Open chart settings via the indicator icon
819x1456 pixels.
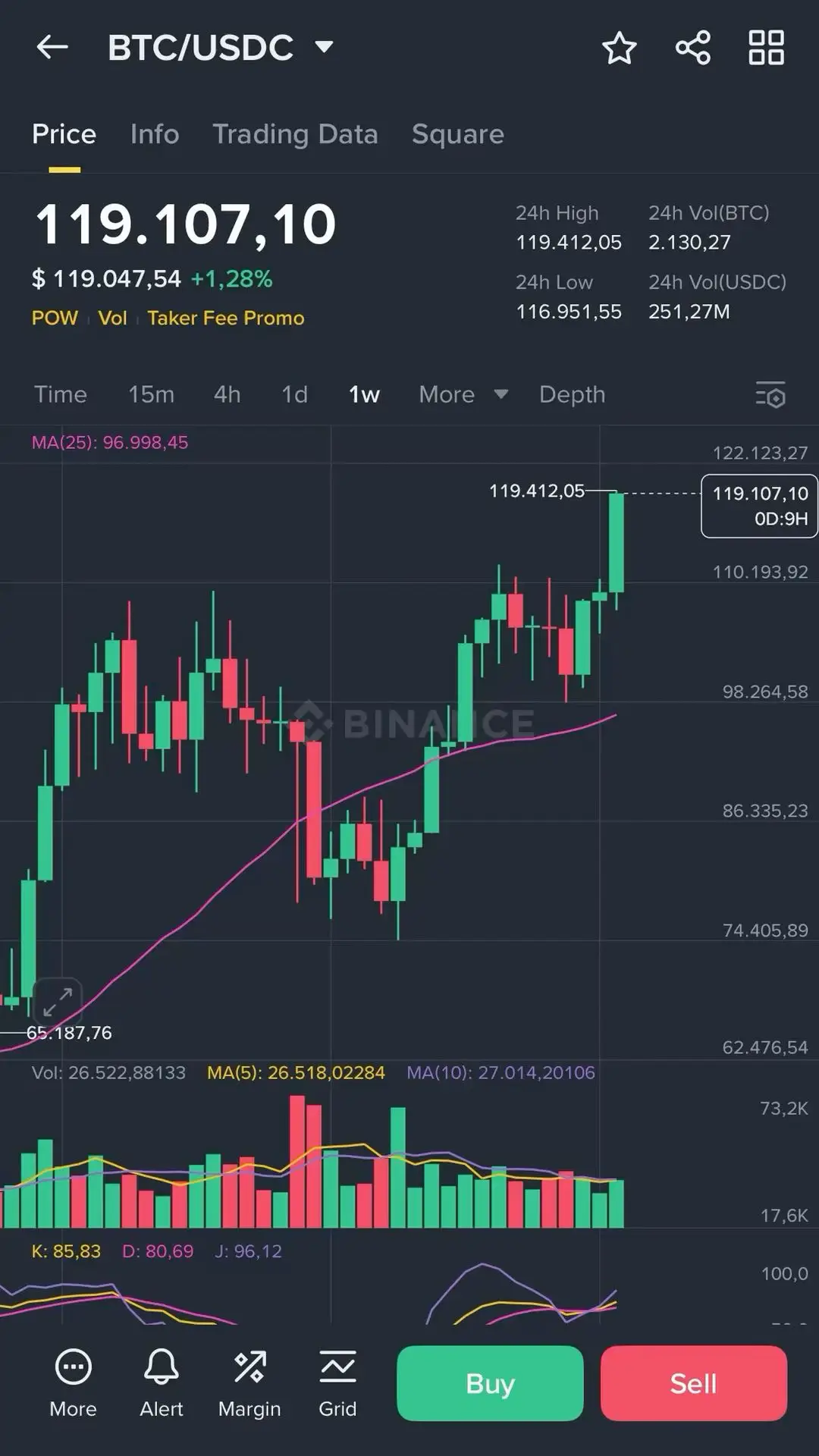771,394
